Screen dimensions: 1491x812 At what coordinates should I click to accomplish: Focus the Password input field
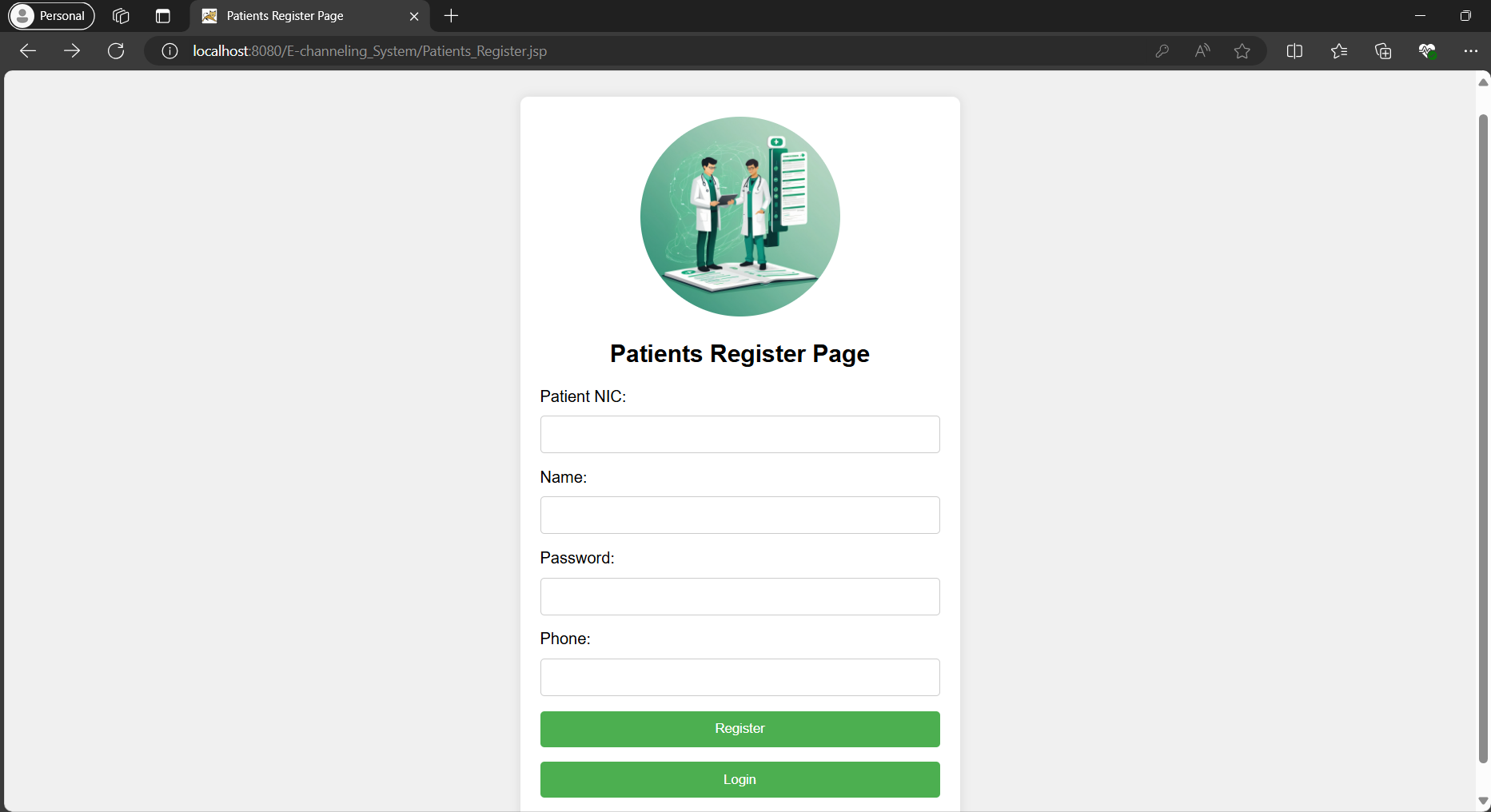[x=740, y=597]
